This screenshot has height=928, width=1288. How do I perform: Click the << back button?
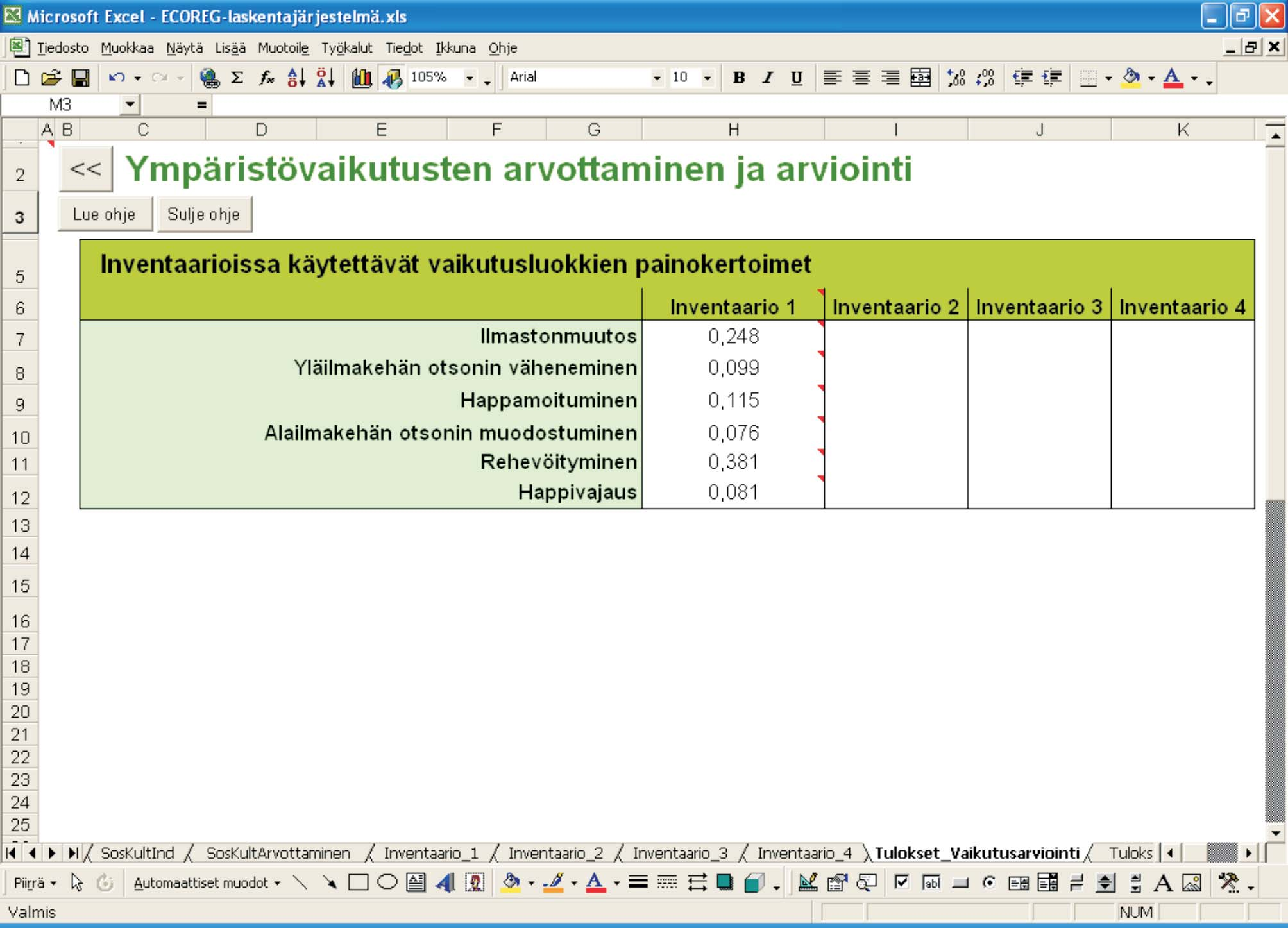pyautogui.click(x=86, y=169)
